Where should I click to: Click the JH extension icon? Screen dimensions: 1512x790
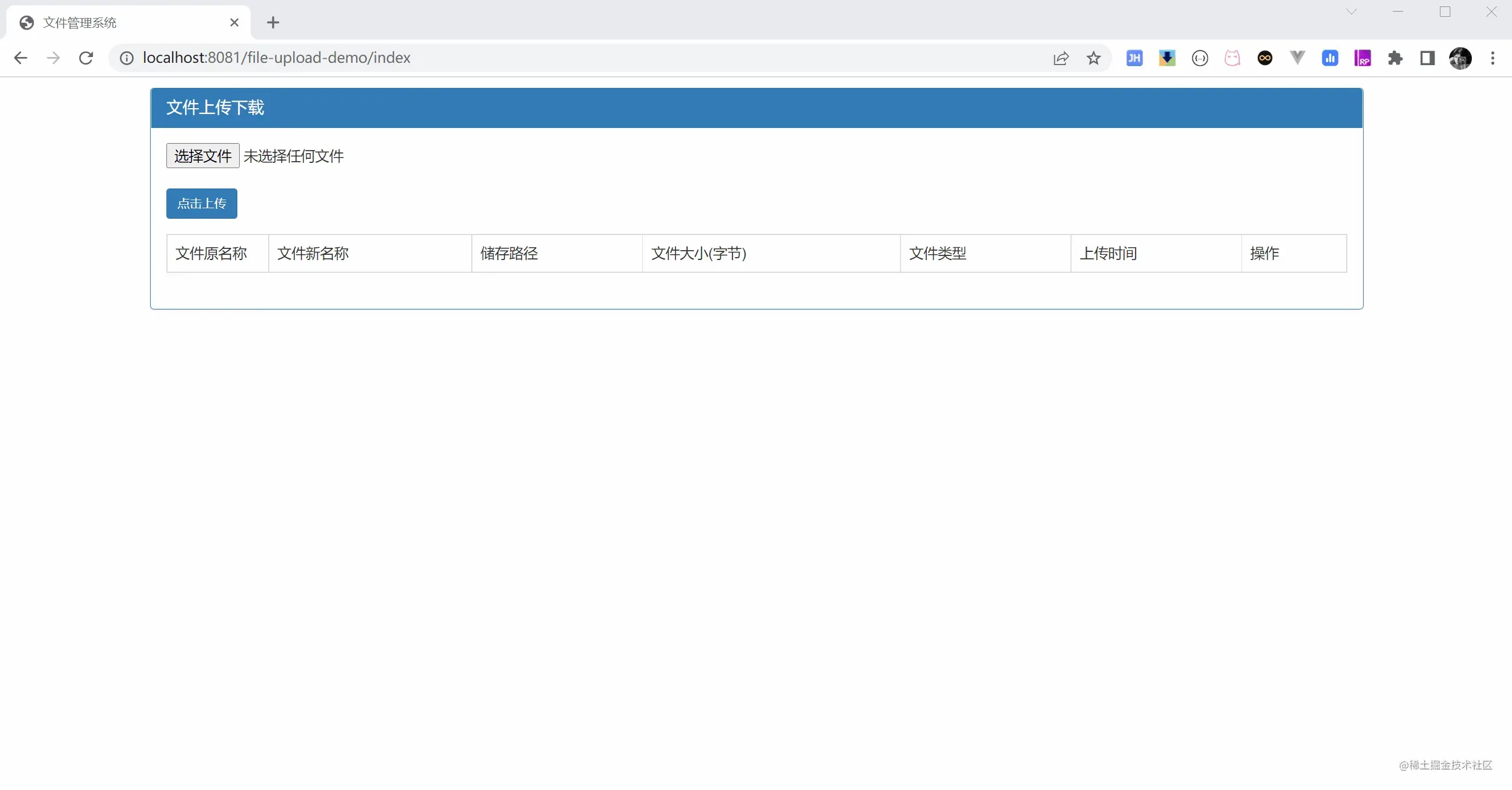click(1134, 58)
